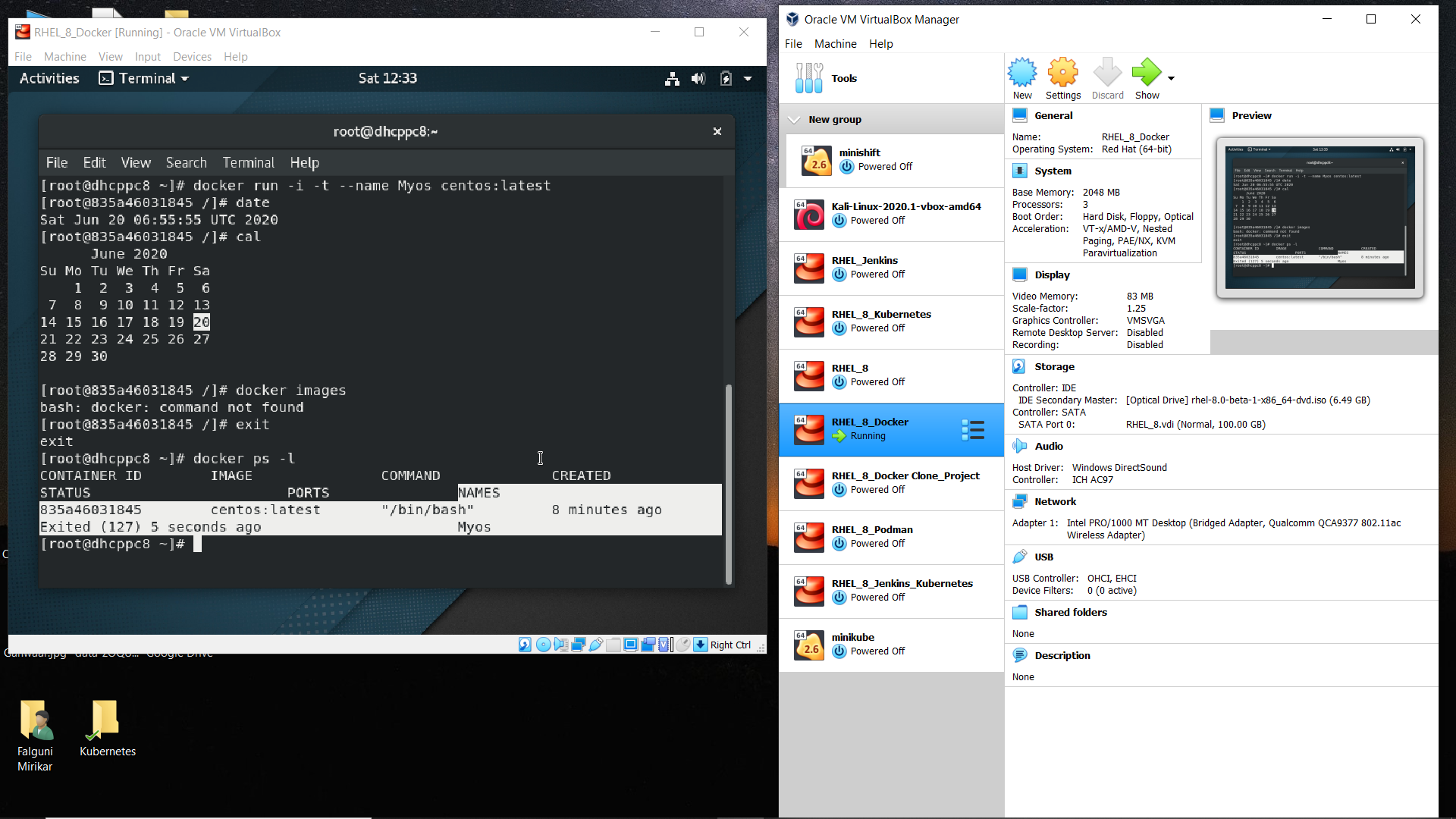Click the video capture status icon

click(648, 645)
